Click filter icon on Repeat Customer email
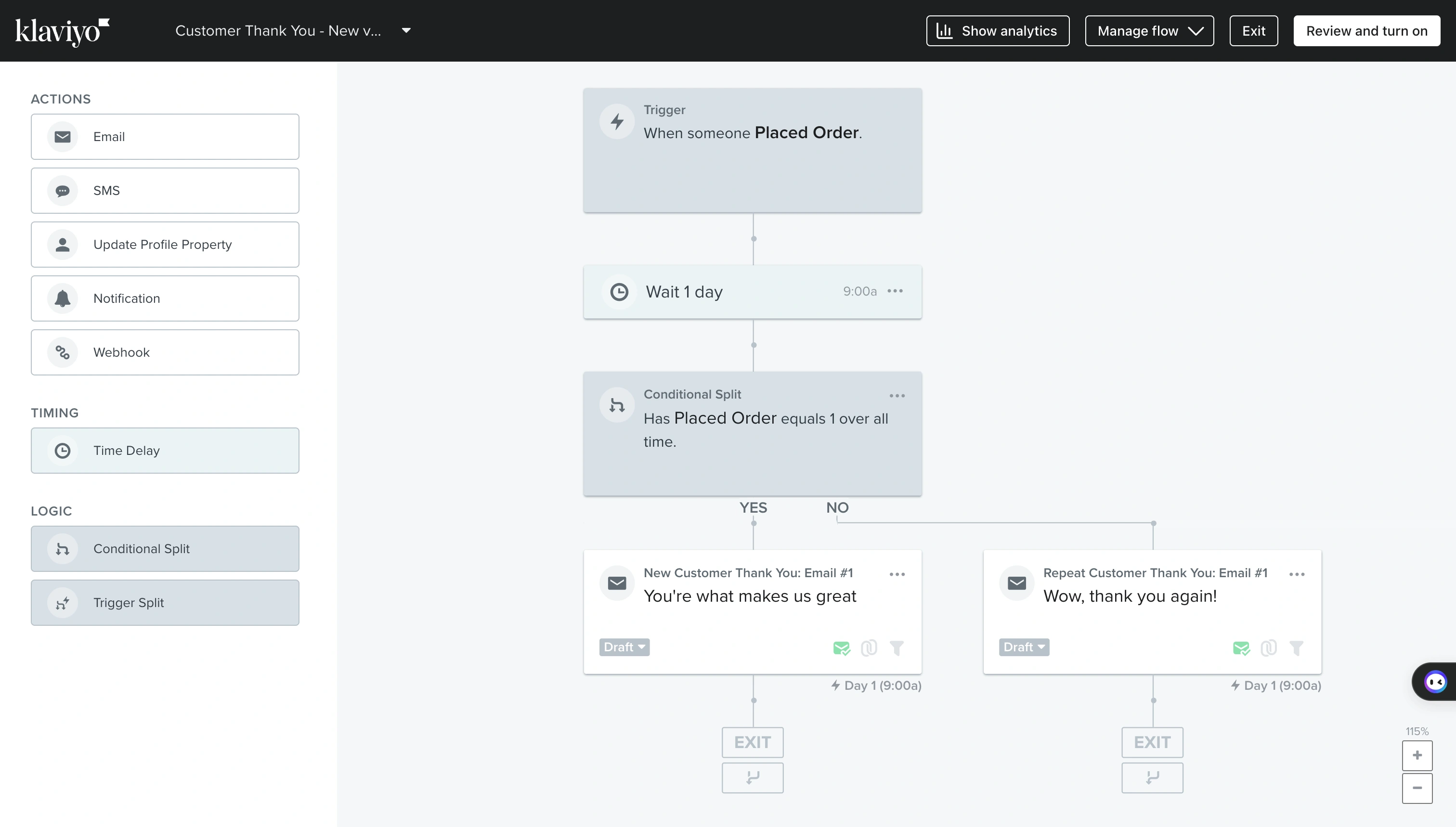The width and height of the screenshot is (1456, 827). point(1296,648)
